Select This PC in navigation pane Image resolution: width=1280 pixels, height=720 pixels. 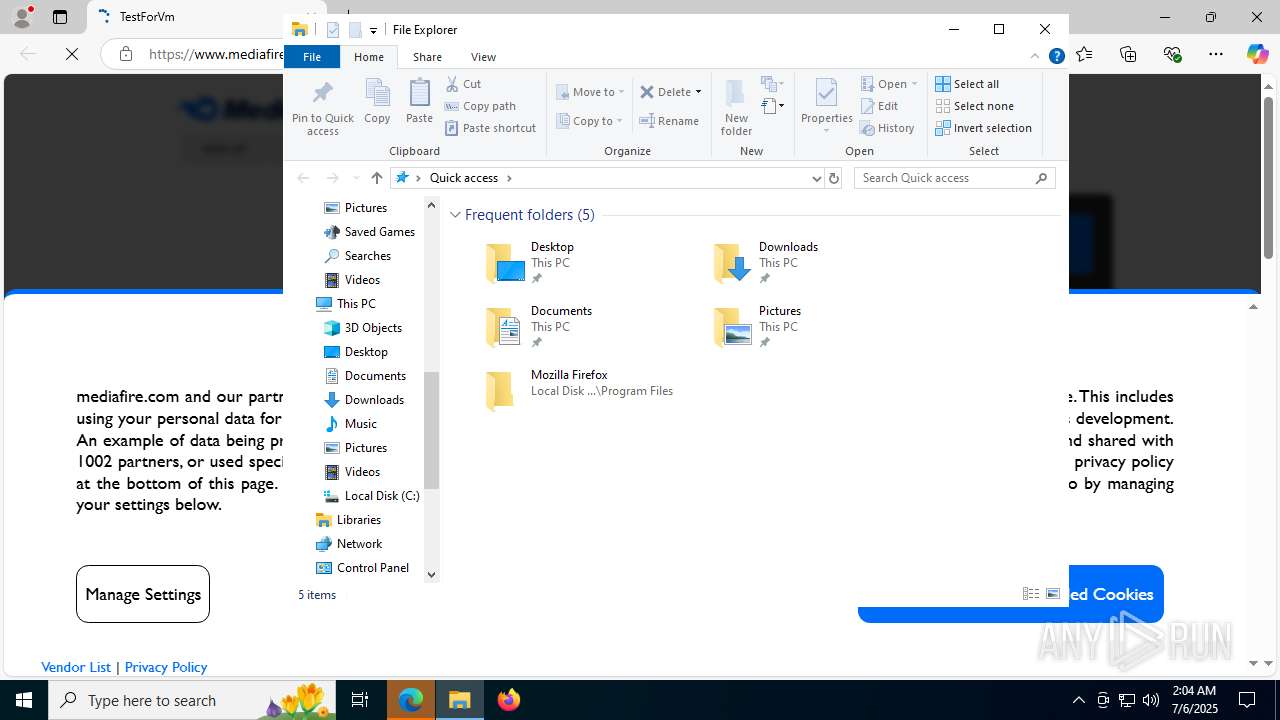pyautogui.click(x=345, y=304)
